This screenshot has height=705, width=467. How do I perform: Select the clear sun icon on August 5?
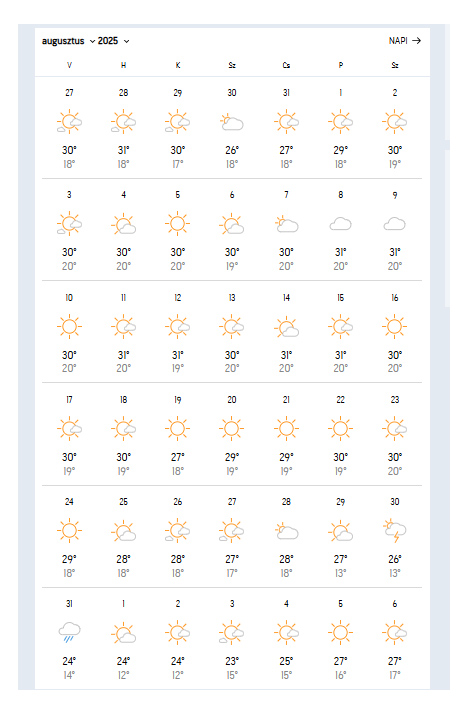[x=178, y=223]
